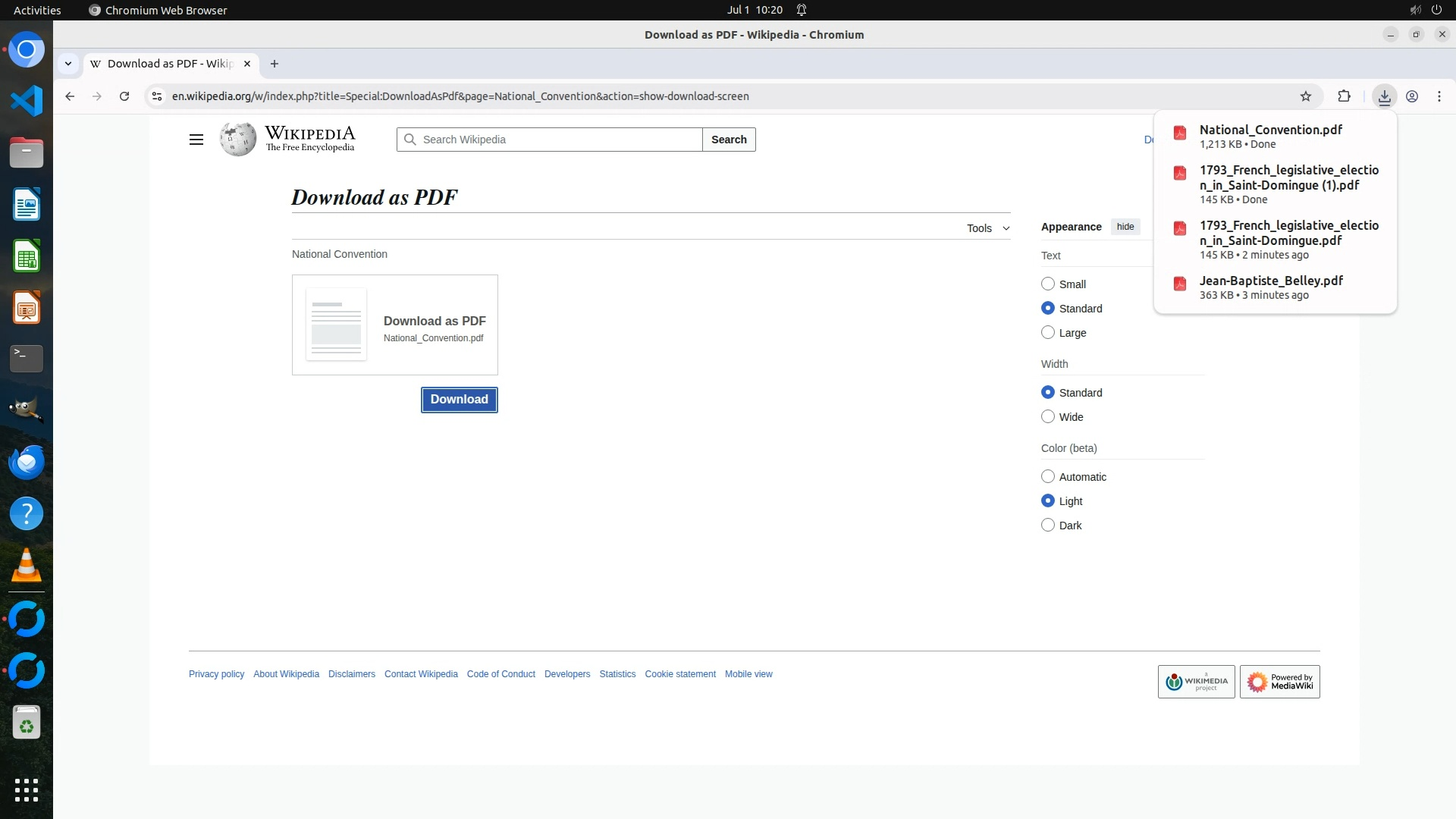Open the Chromium three-dot menu
This screenshot has height=819, width=1456.
coord(1439,96)
